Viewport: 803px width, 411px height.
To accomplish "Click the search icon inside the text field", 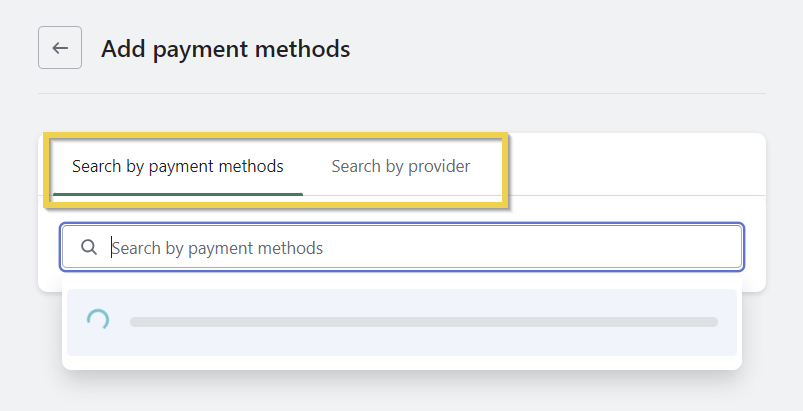I will (x=89, y=247).
